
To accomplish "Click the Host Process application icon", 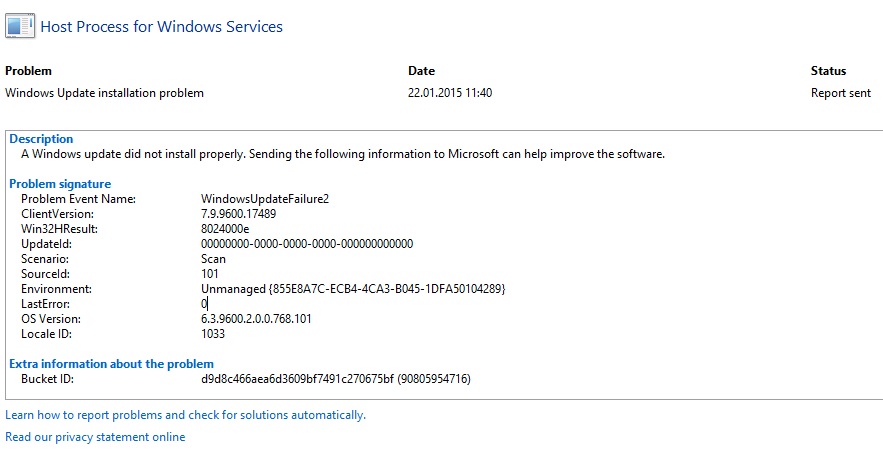I will (x=20, y=26).
